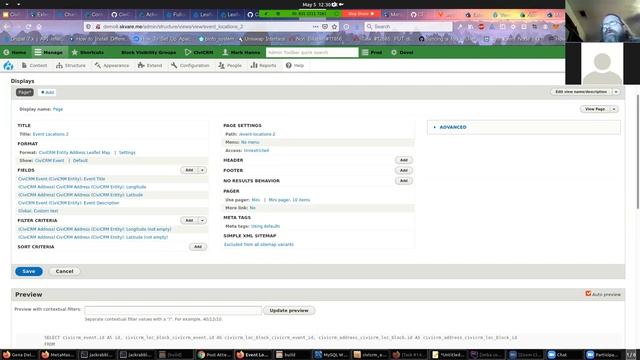Image resolution: width=640 pixels, height=360 pixels.
Task: Open Block Visibility Groups in the toolbar
Action: click(x=149, y=52)
